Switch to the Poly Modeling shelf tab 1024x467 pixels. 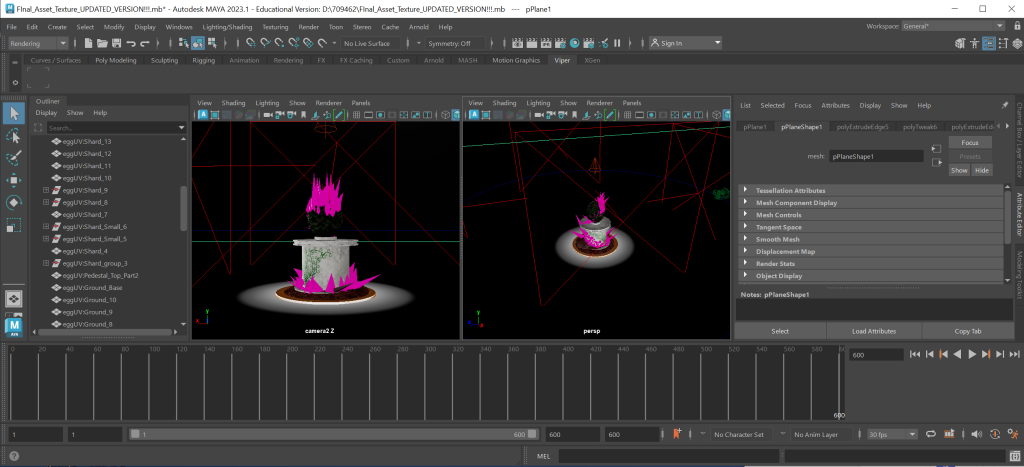[116, 60]
